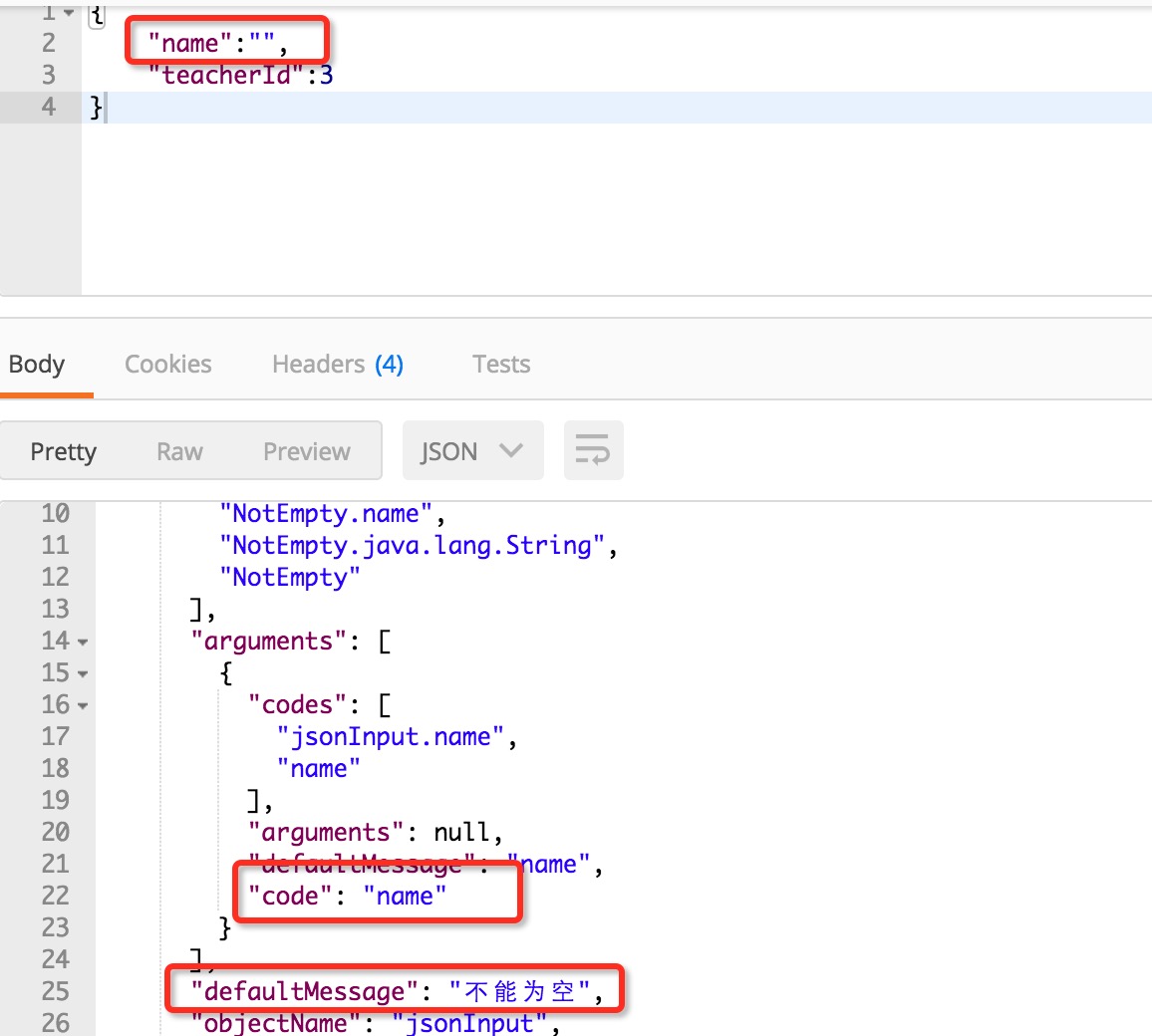Click the "arguments": null line
The height and width of the screenshot is (1036, 1152).
[375, 833]
